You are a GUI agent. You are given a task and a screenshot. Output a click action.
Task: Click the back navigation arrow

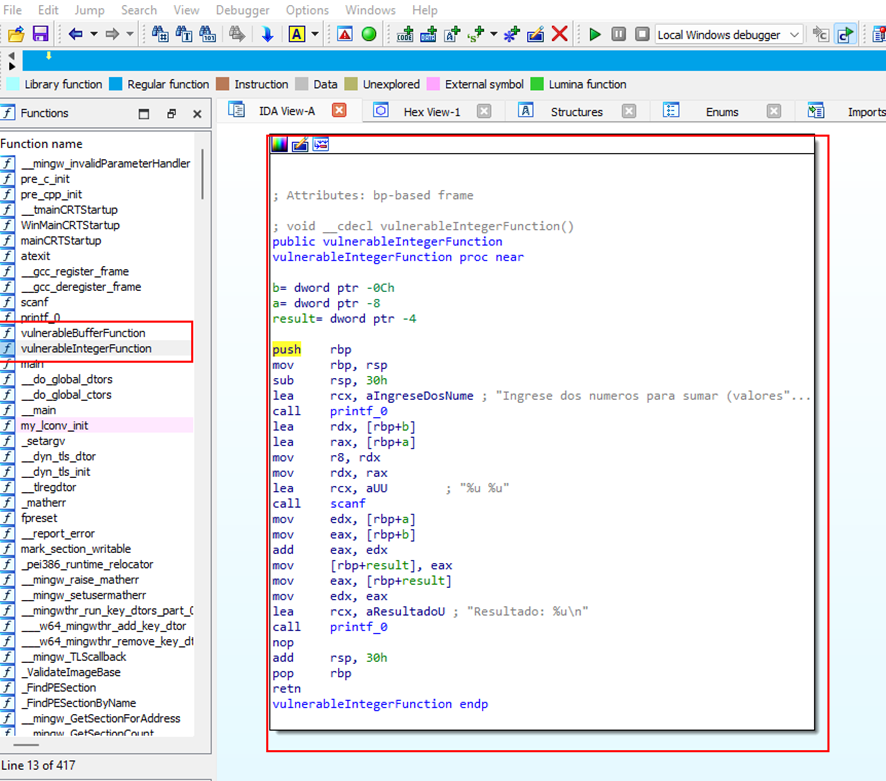pyautogui.click(x=75, y=34)
